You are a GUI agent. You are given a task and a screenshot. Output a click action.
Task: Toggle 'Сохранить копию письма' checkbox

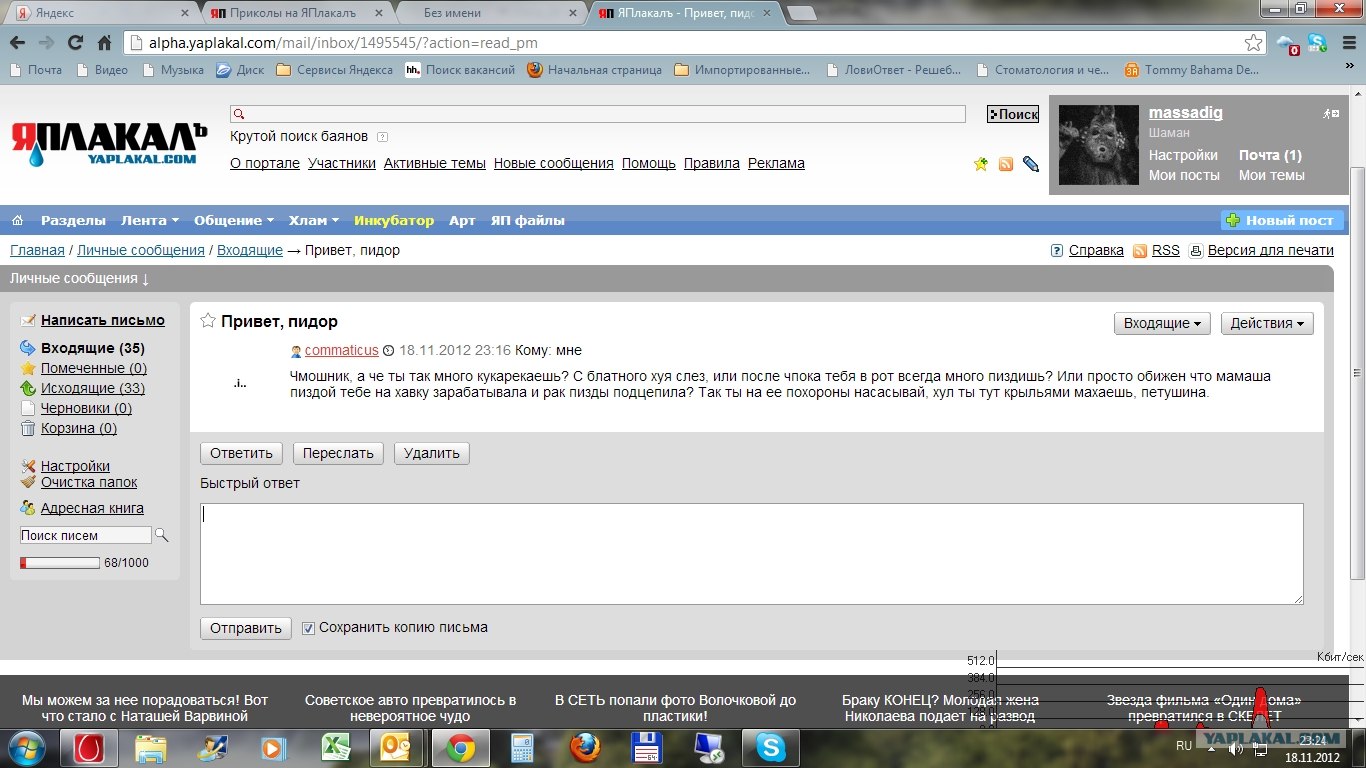coord(309,628)
